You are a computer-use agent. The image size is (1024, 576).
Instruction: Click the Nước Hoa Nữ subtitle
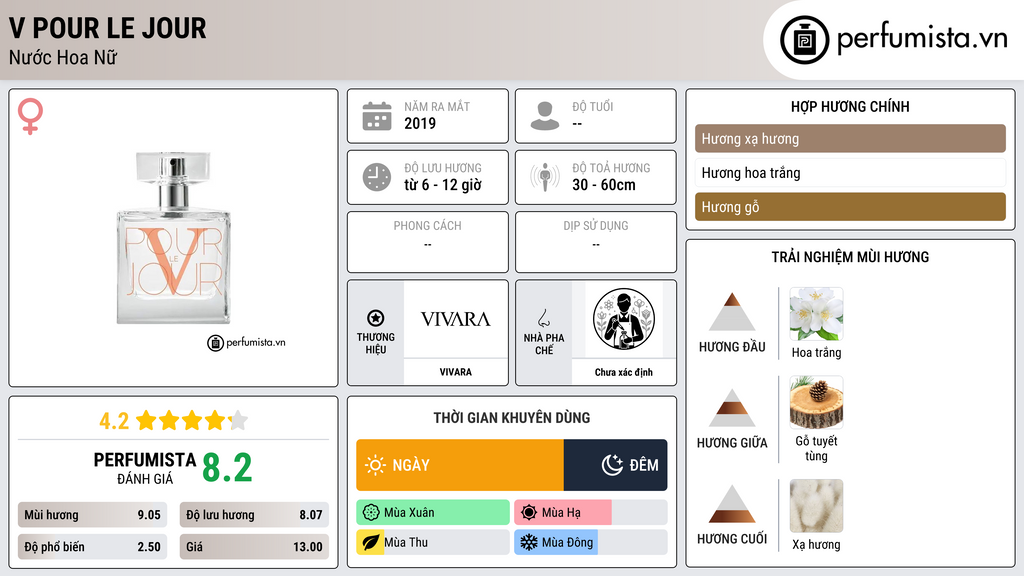[x=63, y=57]
